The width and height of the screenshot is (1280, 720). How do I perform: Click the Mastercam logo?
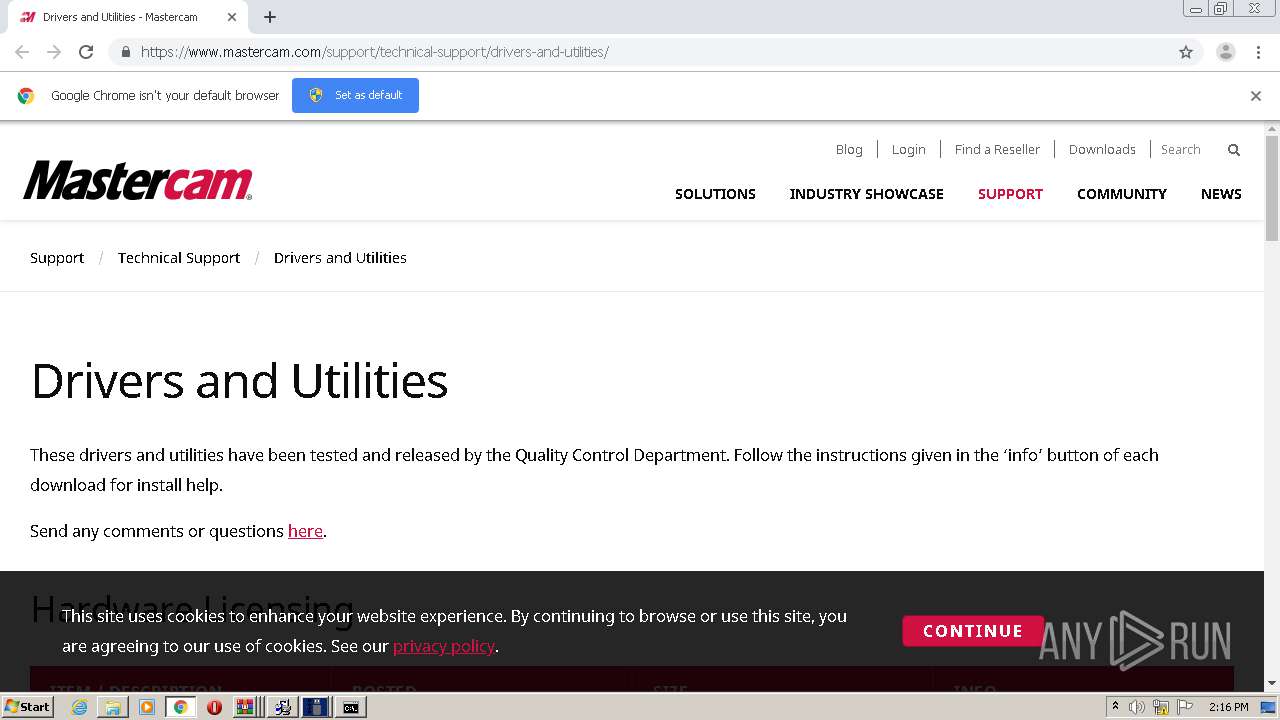coord(138,181)
